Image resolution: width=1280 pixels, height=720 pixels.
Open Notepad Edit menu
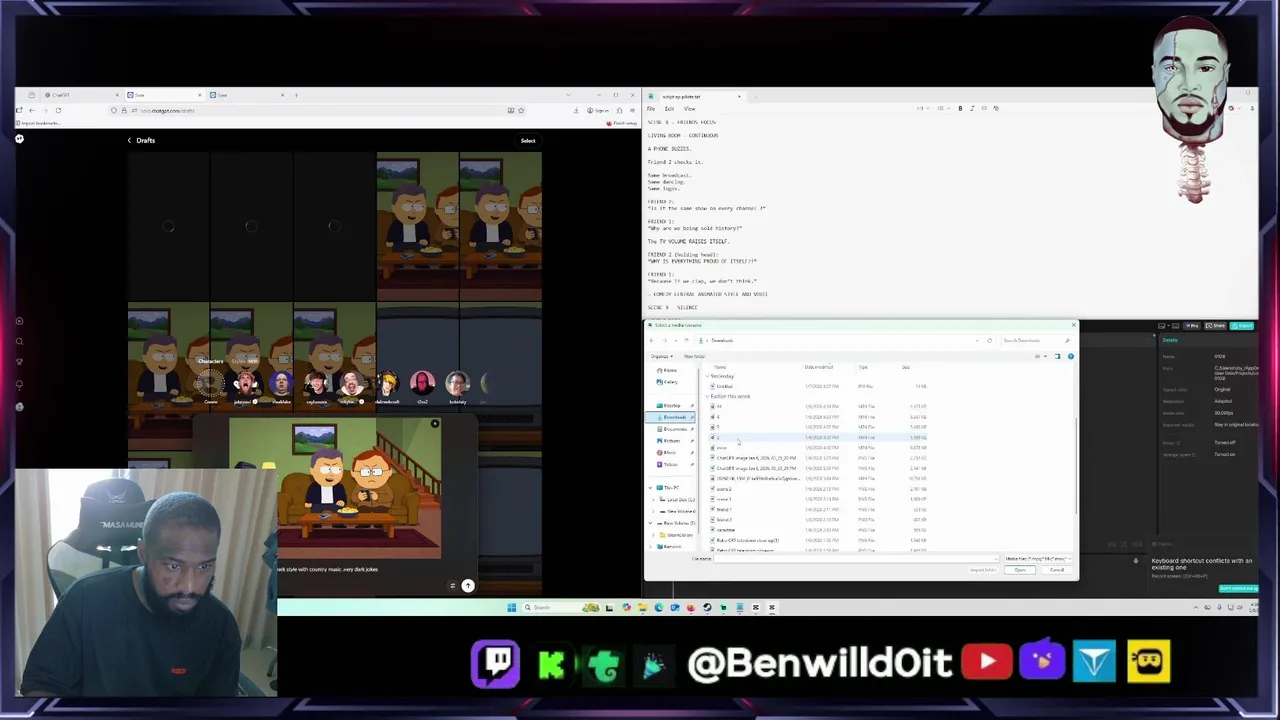point(669,108)
